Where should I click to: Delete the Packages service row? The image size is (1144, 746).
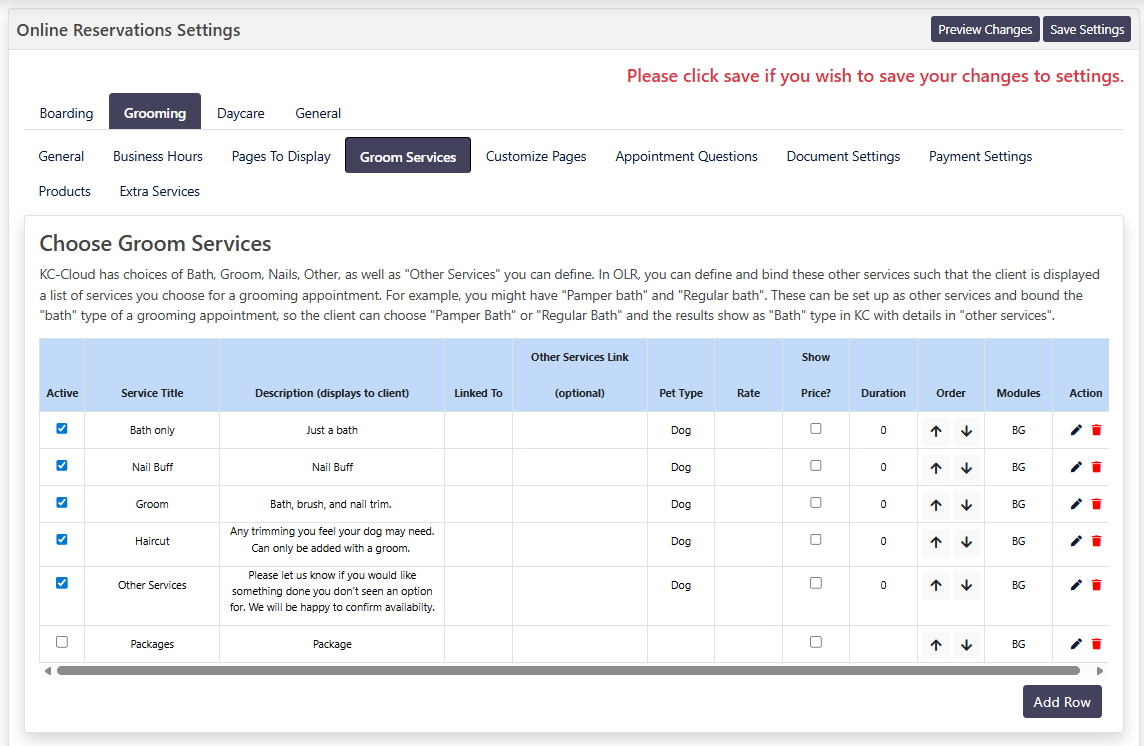(1096, 645)
